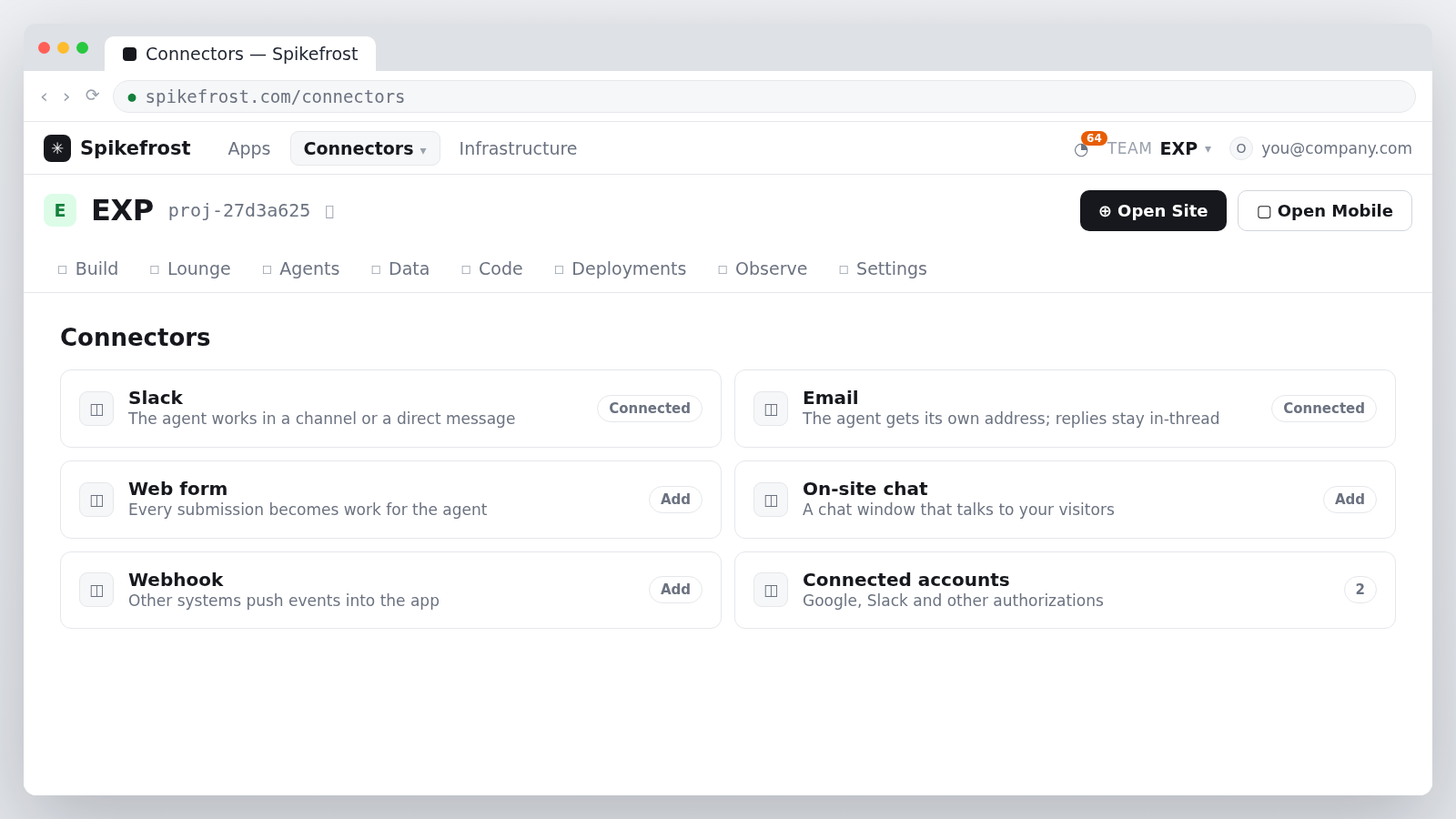This screenshot has height=819, width=1456.
Task: Click the Email connector icon
Action: coord(771,409)
